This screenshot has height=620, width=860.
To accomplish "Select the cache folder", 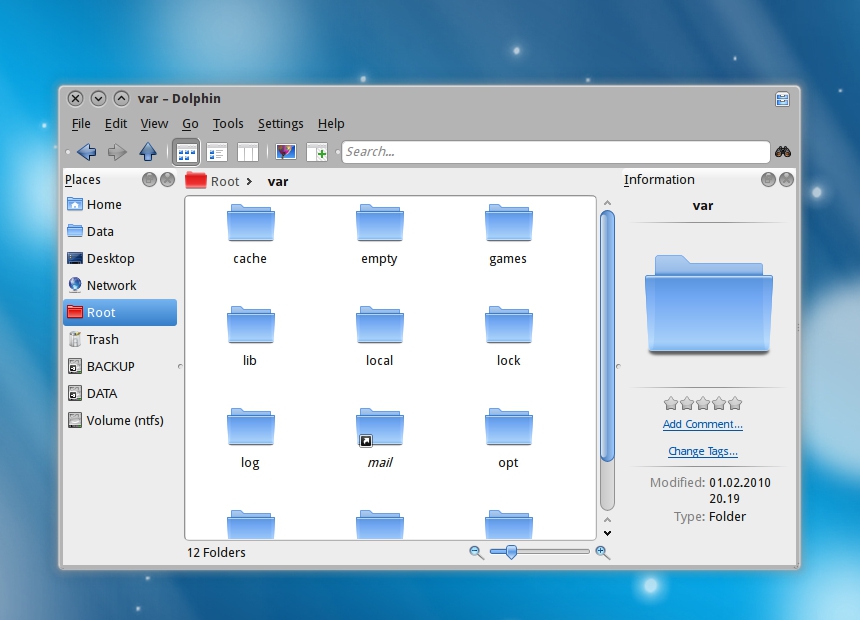I will [250, 235].
